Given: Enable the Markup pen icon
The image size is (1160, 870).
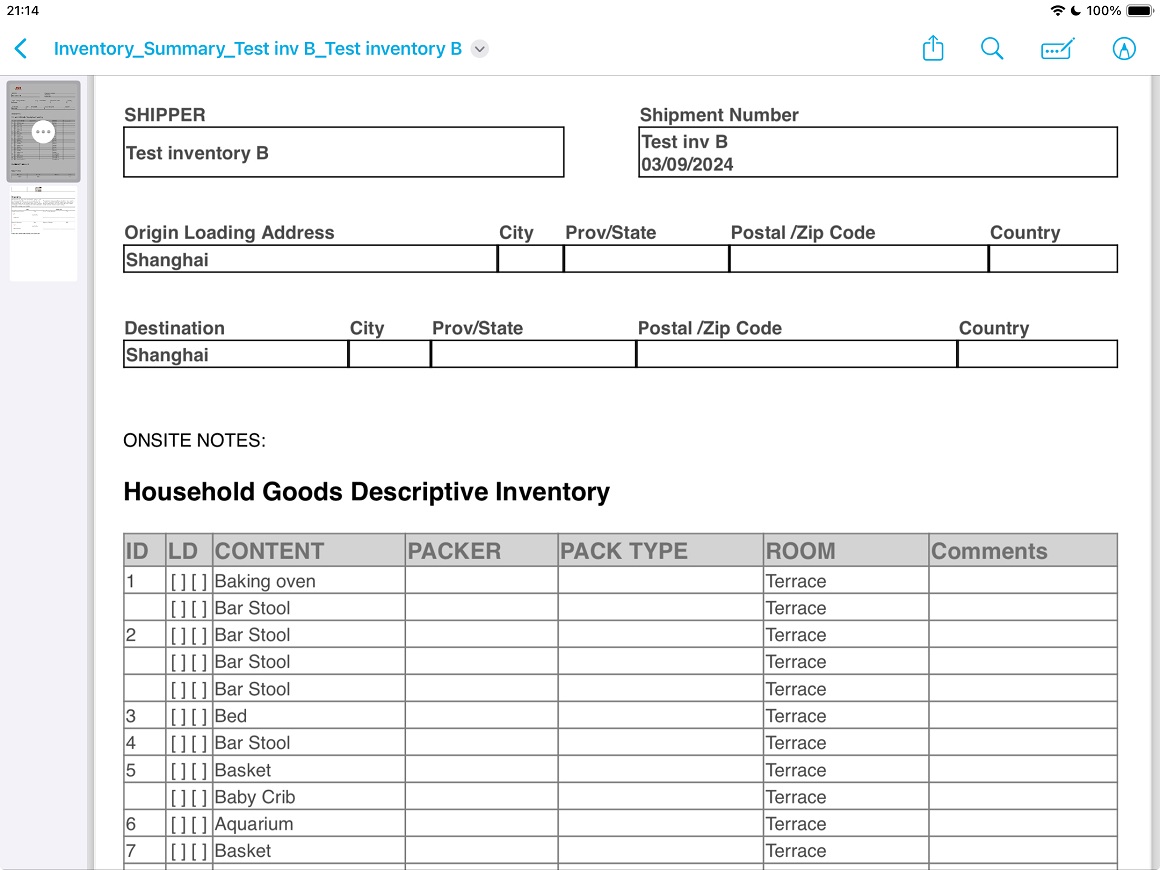Looking at the screenshot, I should tap(1124, 49).
